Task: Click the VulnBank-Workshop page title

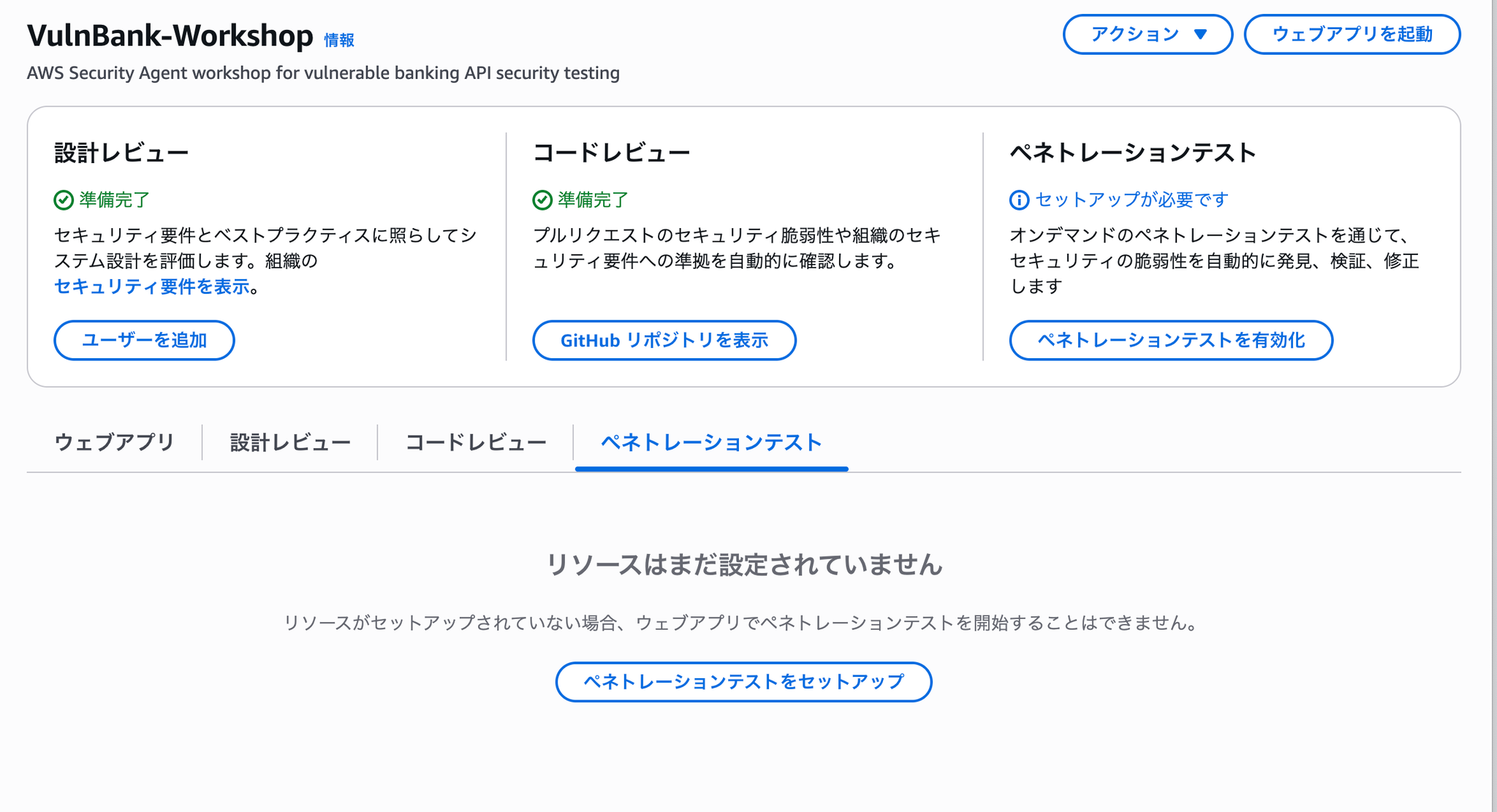Action: click(x=170, y=35)
